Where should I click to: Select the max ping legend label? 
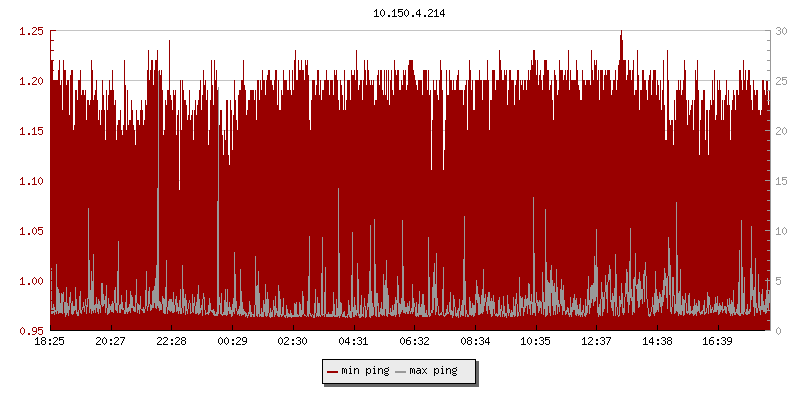coord(433,371)
